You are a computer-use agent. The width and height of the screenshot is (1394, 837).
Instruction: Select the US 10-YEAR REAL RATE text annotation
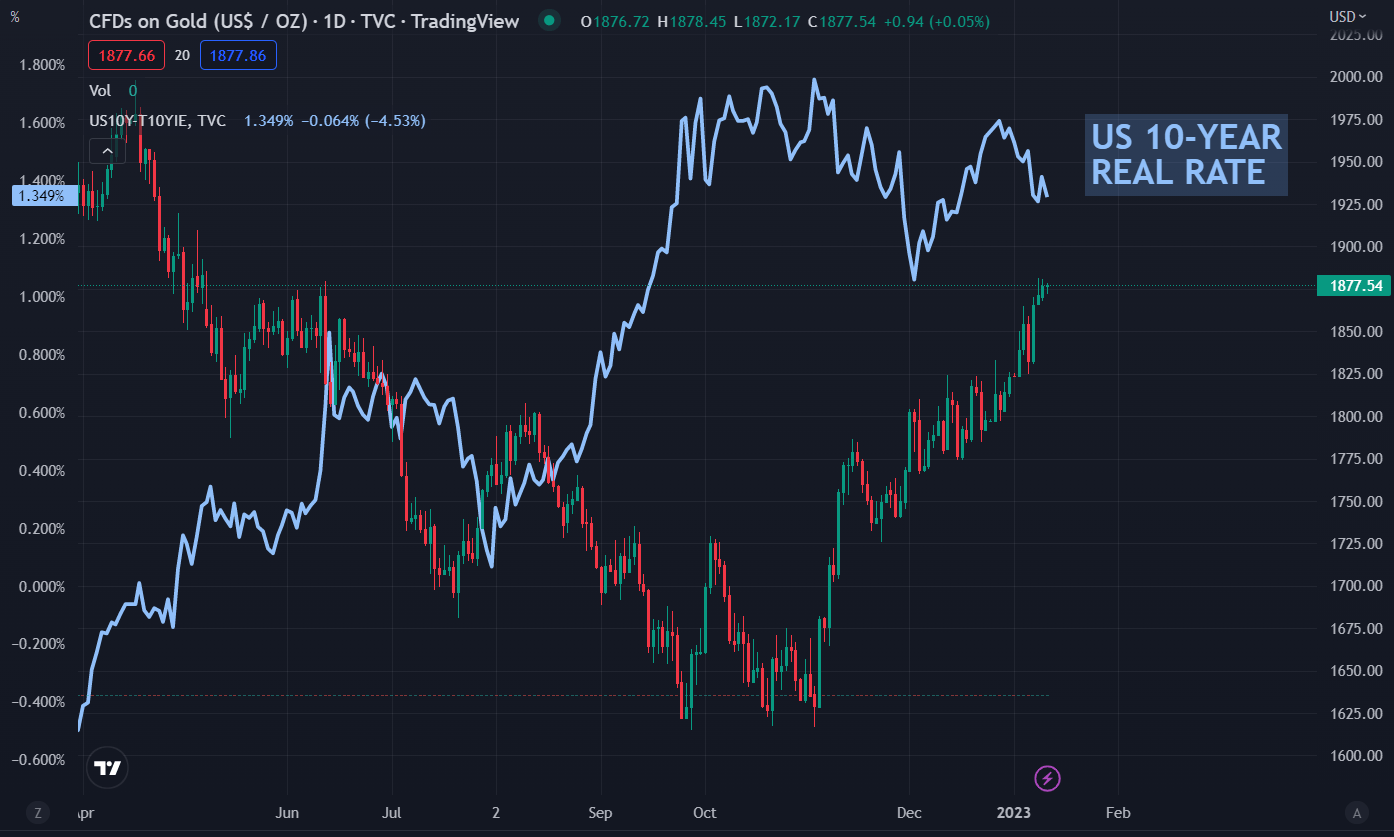click(1186, 154)
